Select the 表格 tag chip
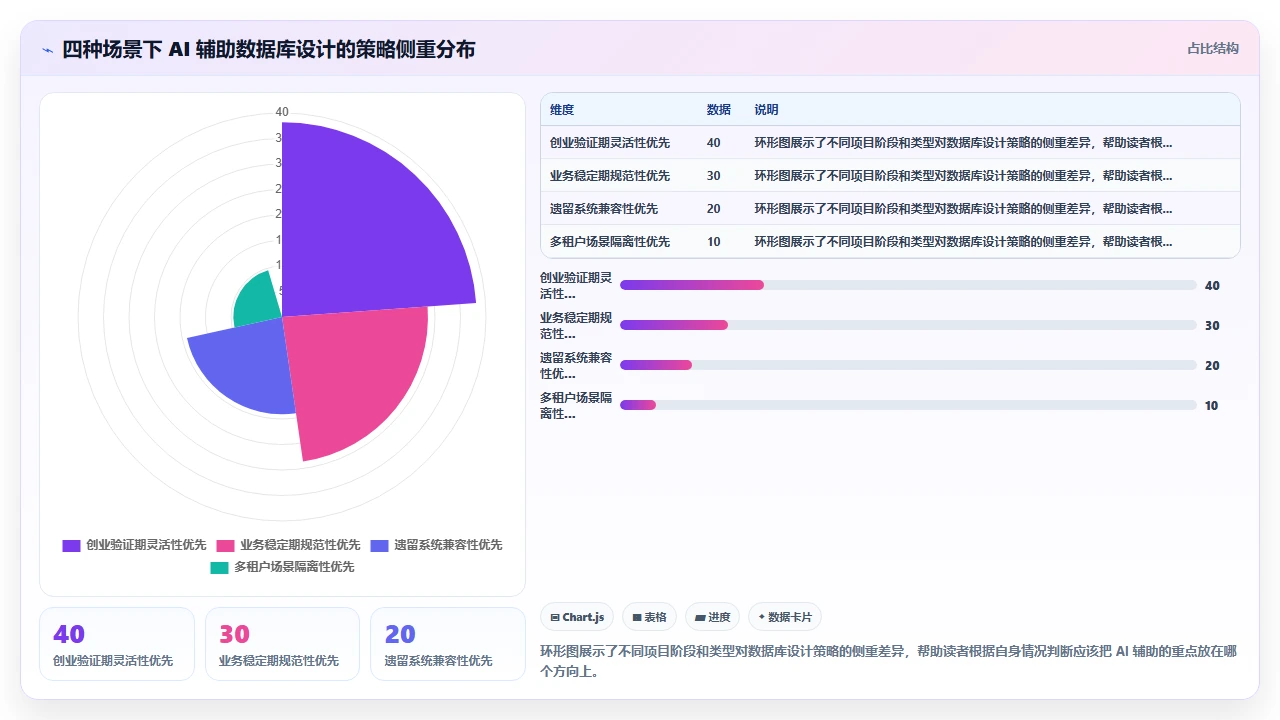Viewport: 1280px width, 720px height. pyautogui.click(x=649, y=618)
